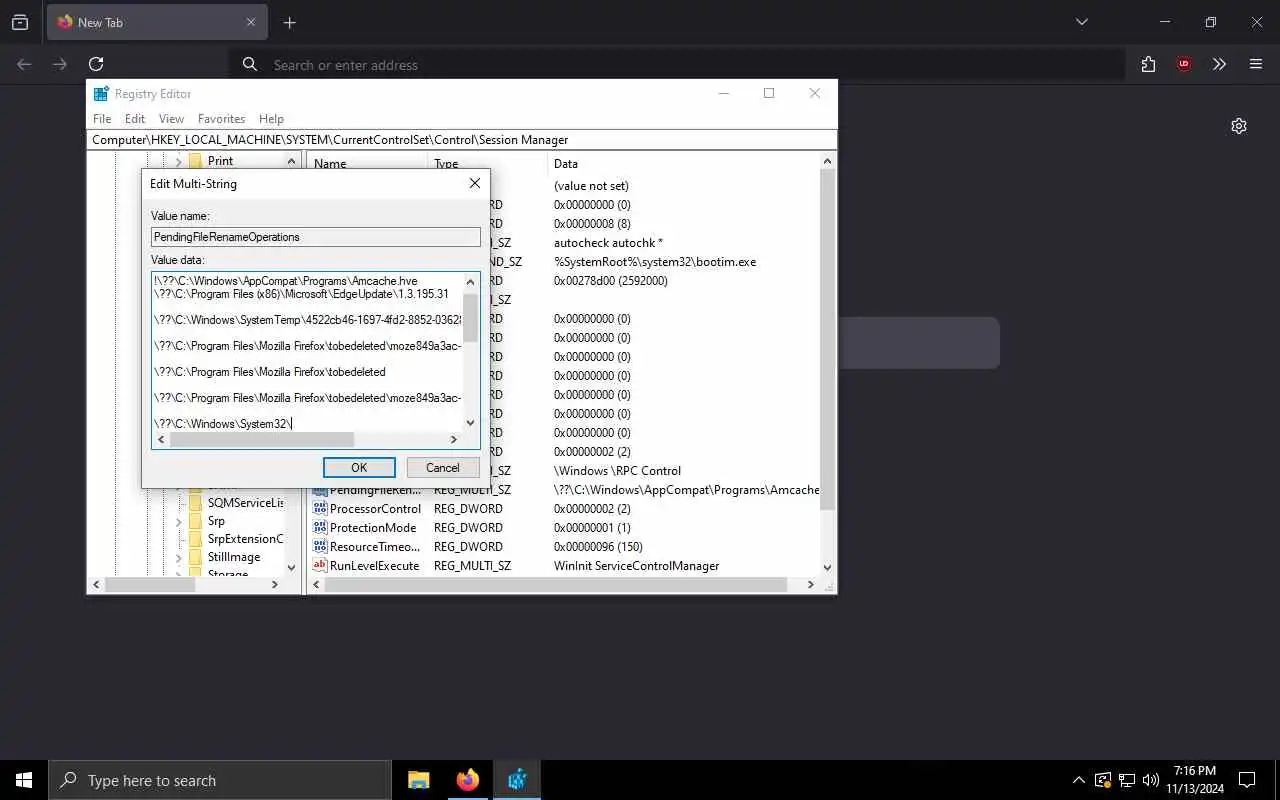
Task: Open the View menu in Registry Editor
Action: click(x=171, y=118)
